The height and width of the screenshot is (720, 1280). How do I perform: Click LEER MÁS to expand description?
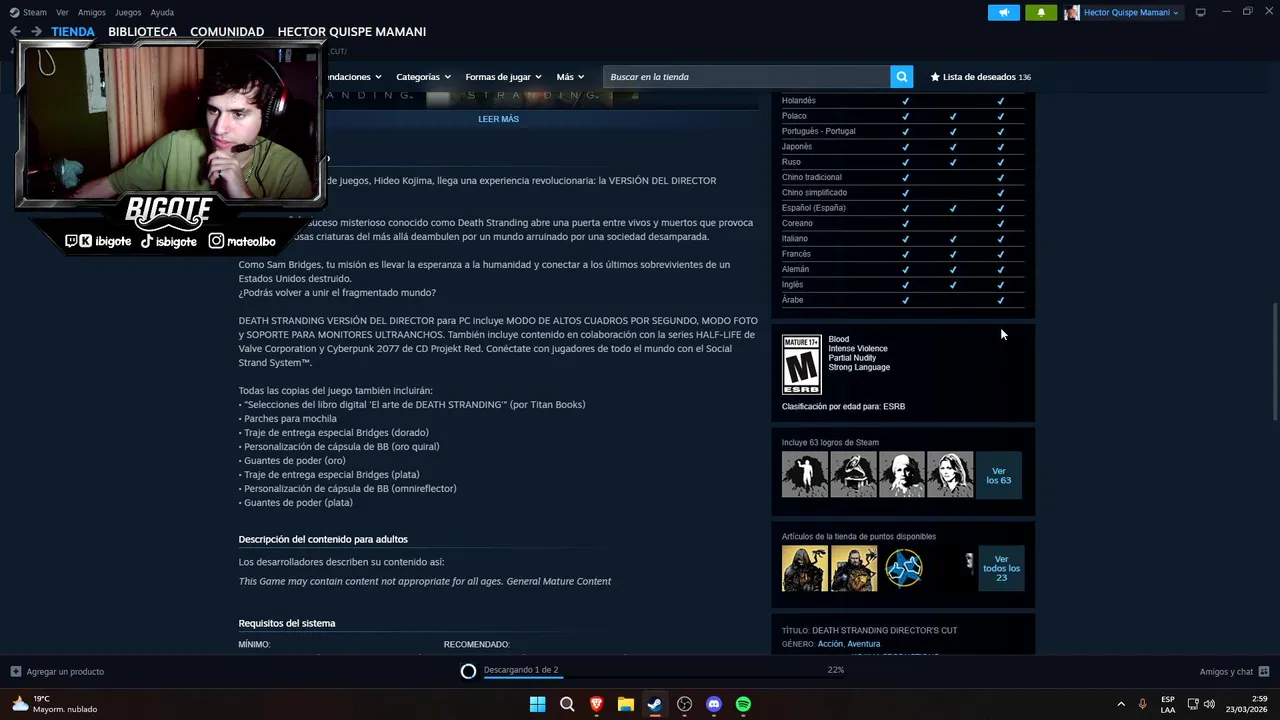498,119
